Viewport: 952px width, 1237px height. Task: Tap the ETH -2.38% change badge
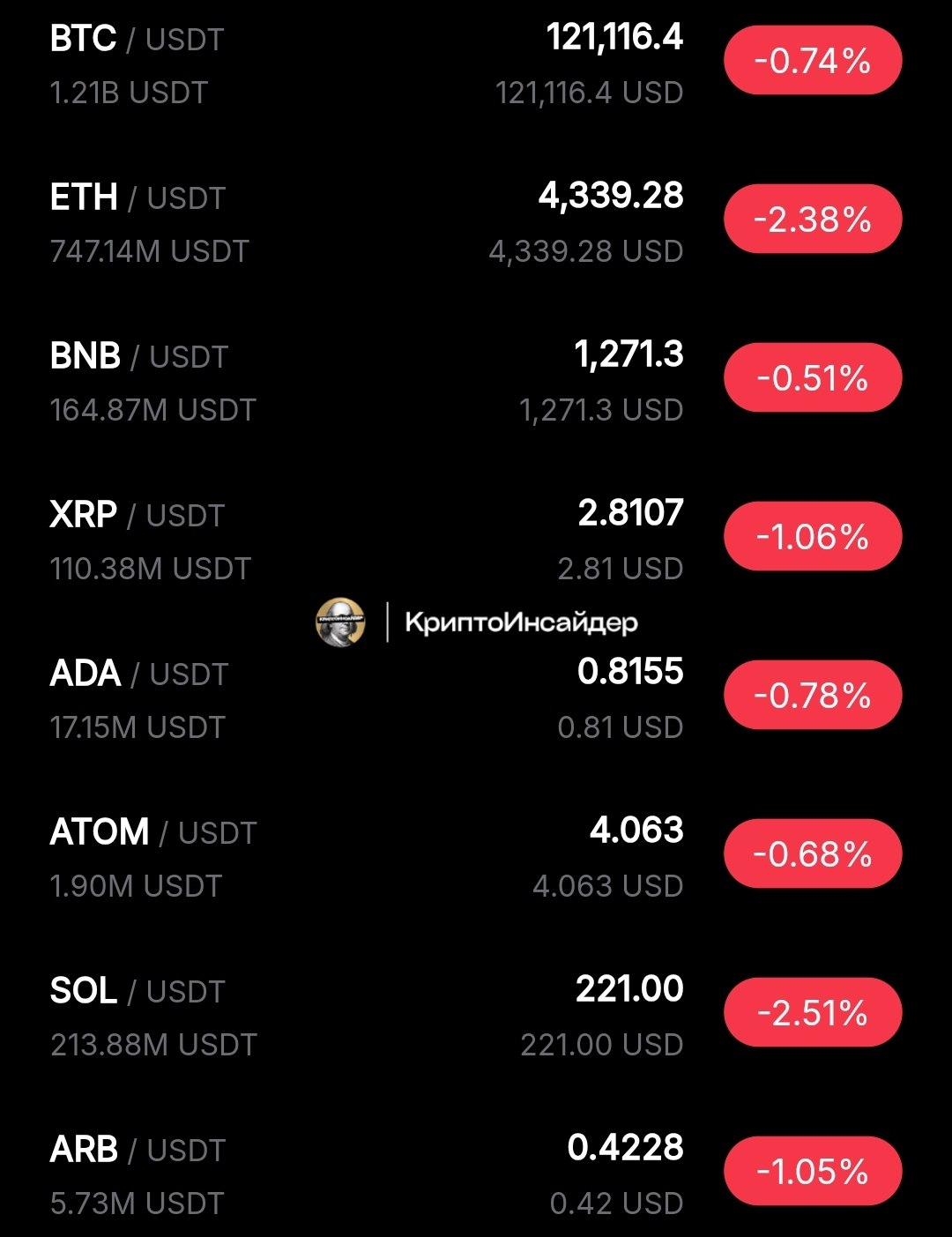(813, 220)
